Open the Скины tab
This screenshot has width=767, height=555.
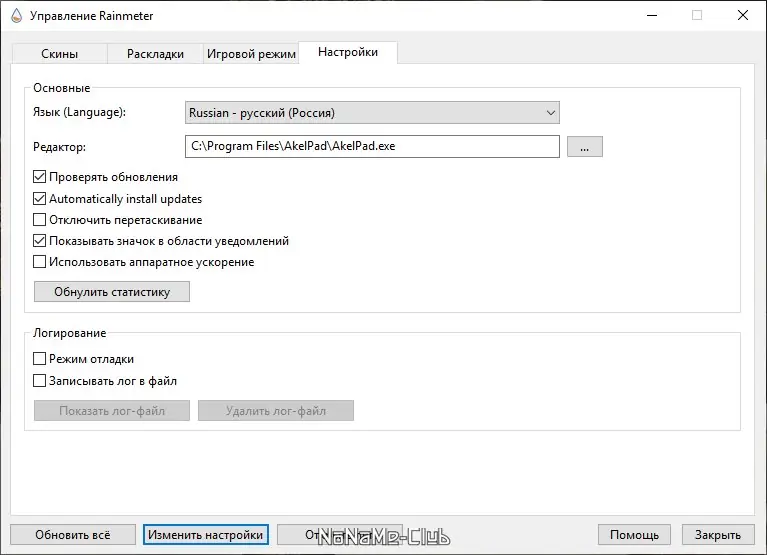[x=60, y=54]
